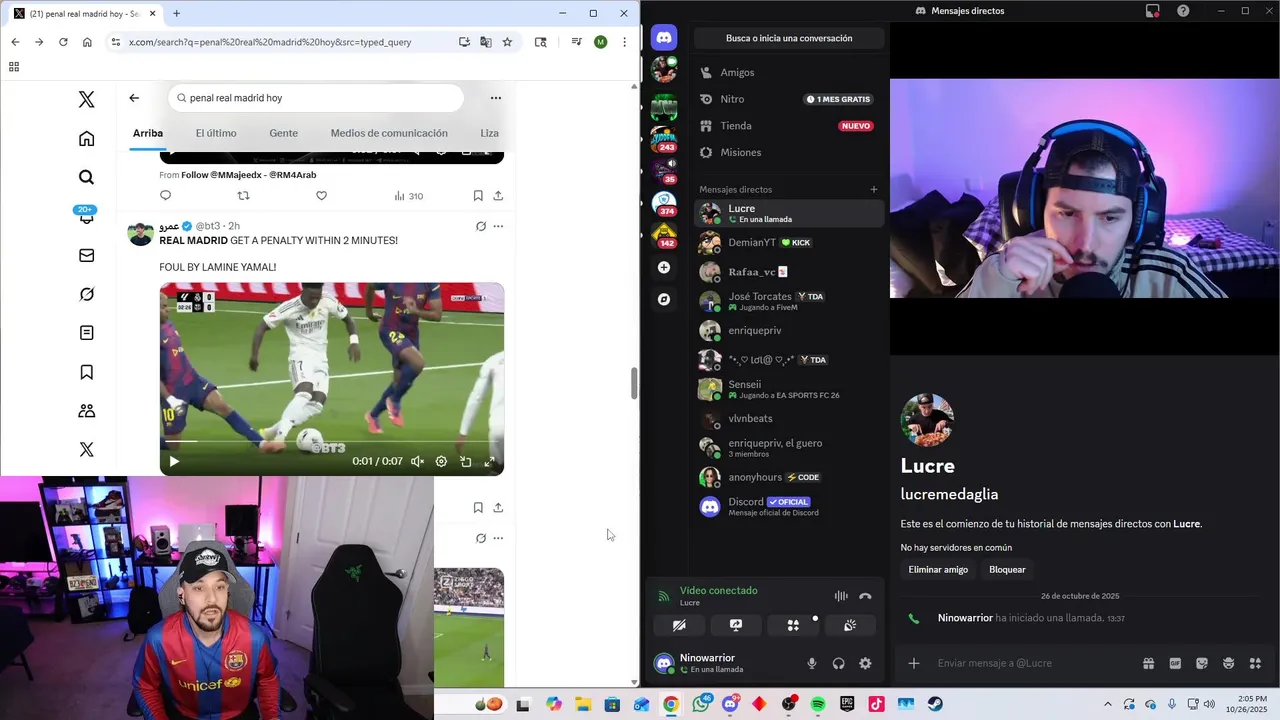The height and width of the screenshot is (720, 1280).
Task: Repost the post with 310 views
Action: 243,196
